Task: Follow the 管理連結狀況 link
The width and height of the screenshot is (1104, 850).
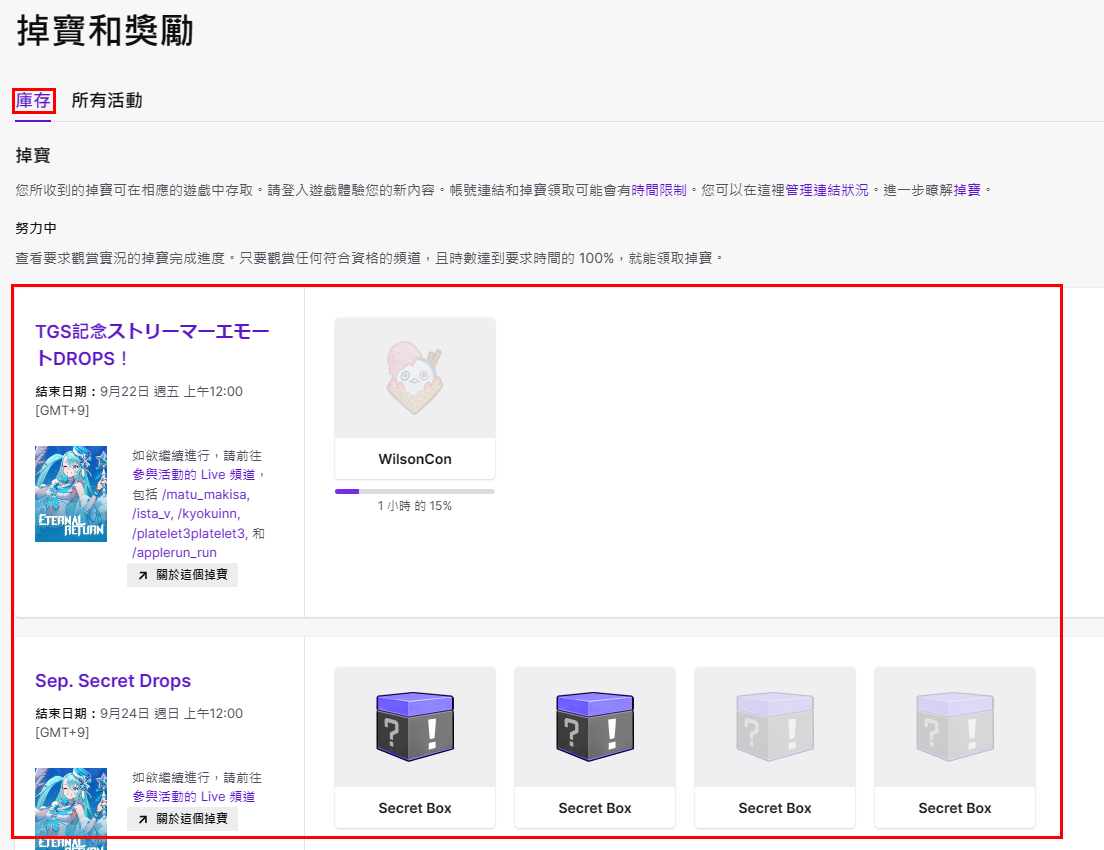Action: click(x=827, y=189)
